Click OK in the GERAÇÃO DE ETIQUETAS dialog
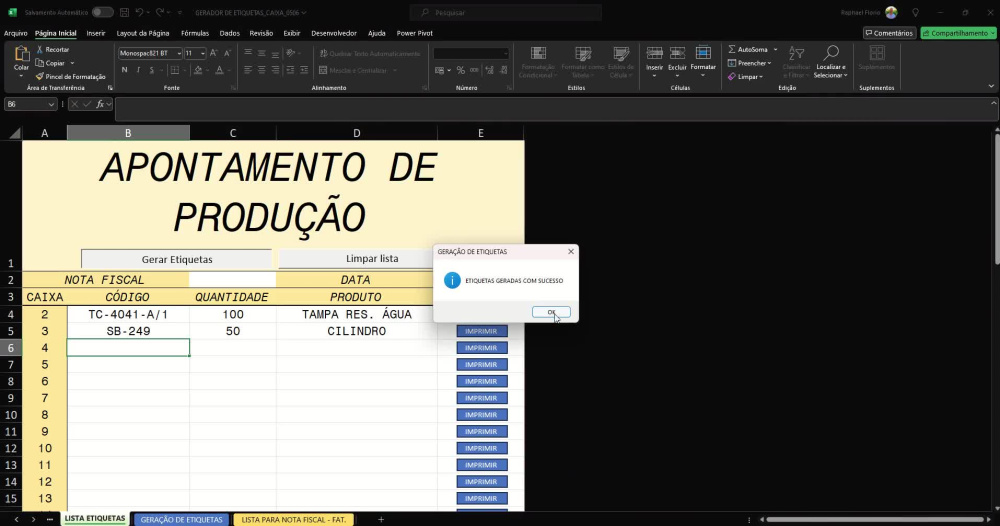The height and width of the screenshot is (526, 1000). coord(551,312)
